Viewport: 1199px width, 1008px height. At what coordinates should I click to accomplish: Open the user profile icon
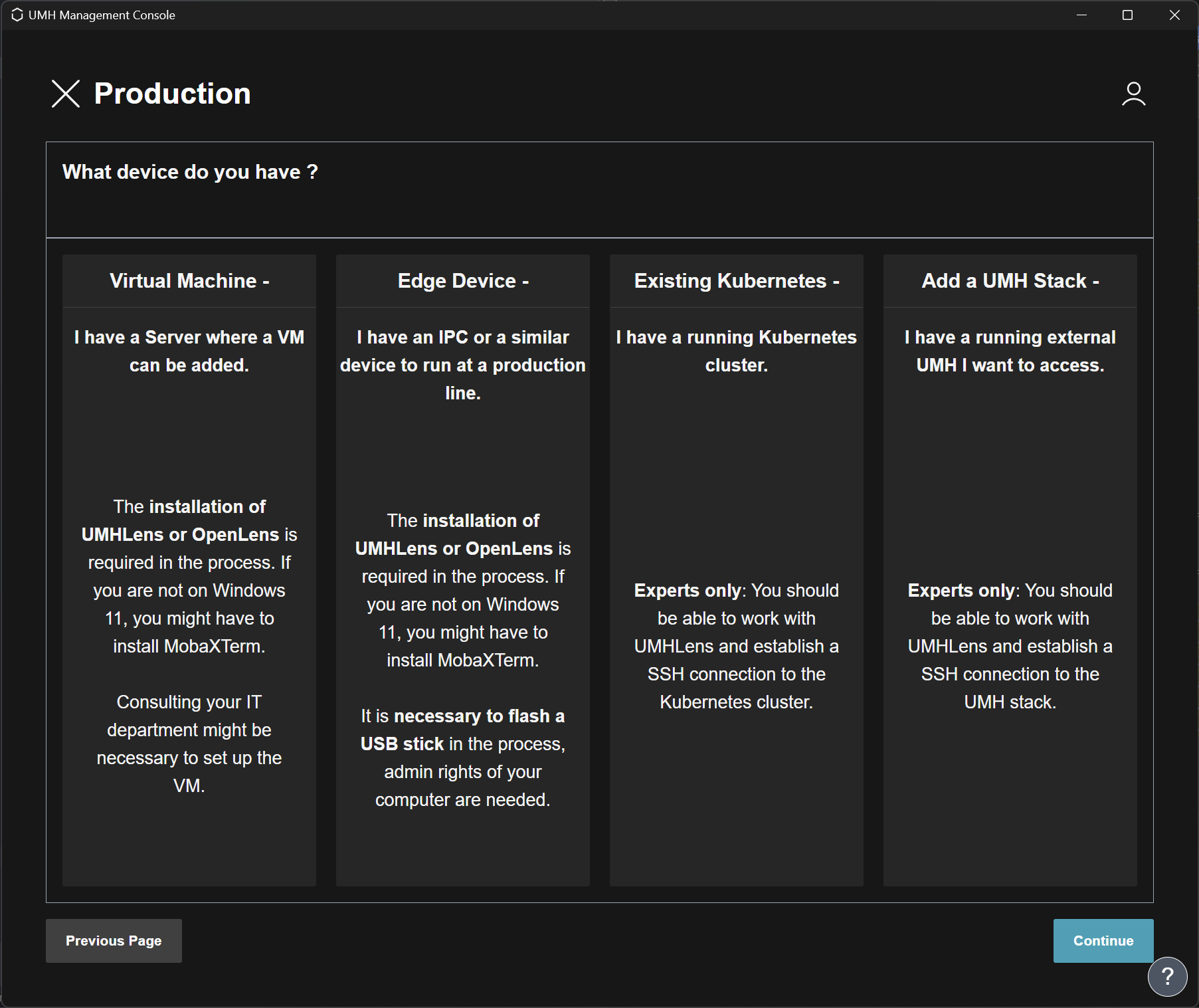click(x=1133, y=94)
